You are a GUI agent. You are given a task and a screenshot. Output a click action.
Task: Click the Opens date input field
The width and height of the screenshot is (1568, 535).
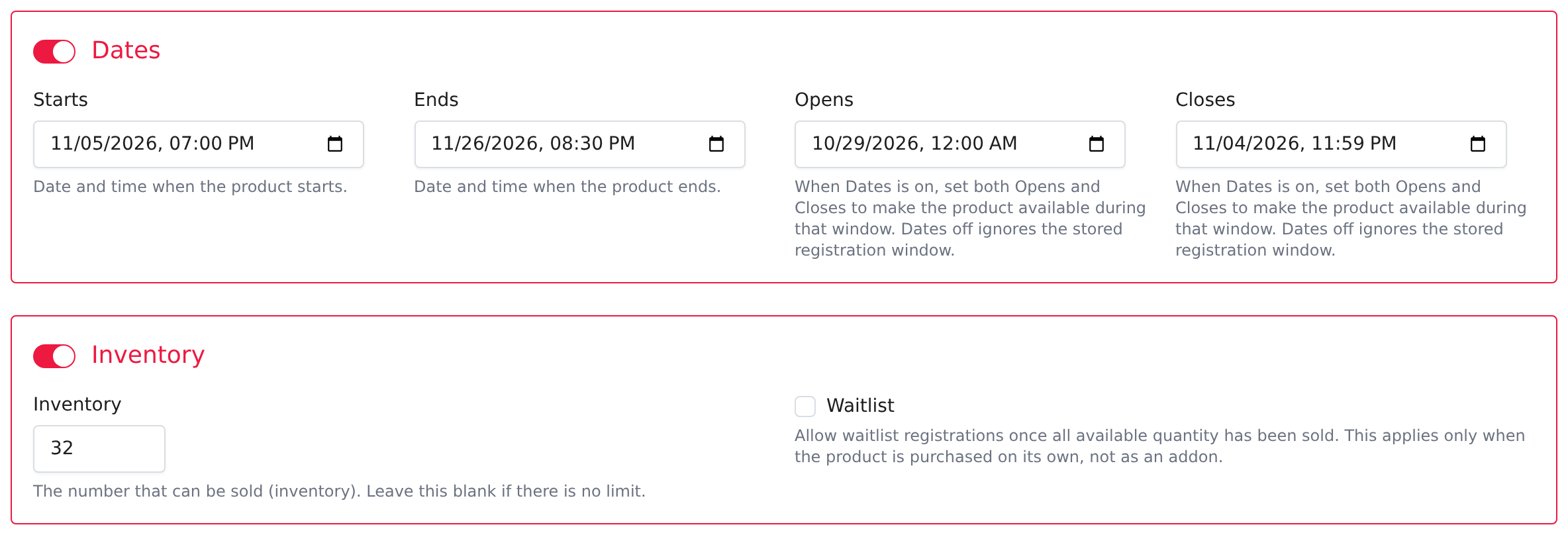pos(960,144)
